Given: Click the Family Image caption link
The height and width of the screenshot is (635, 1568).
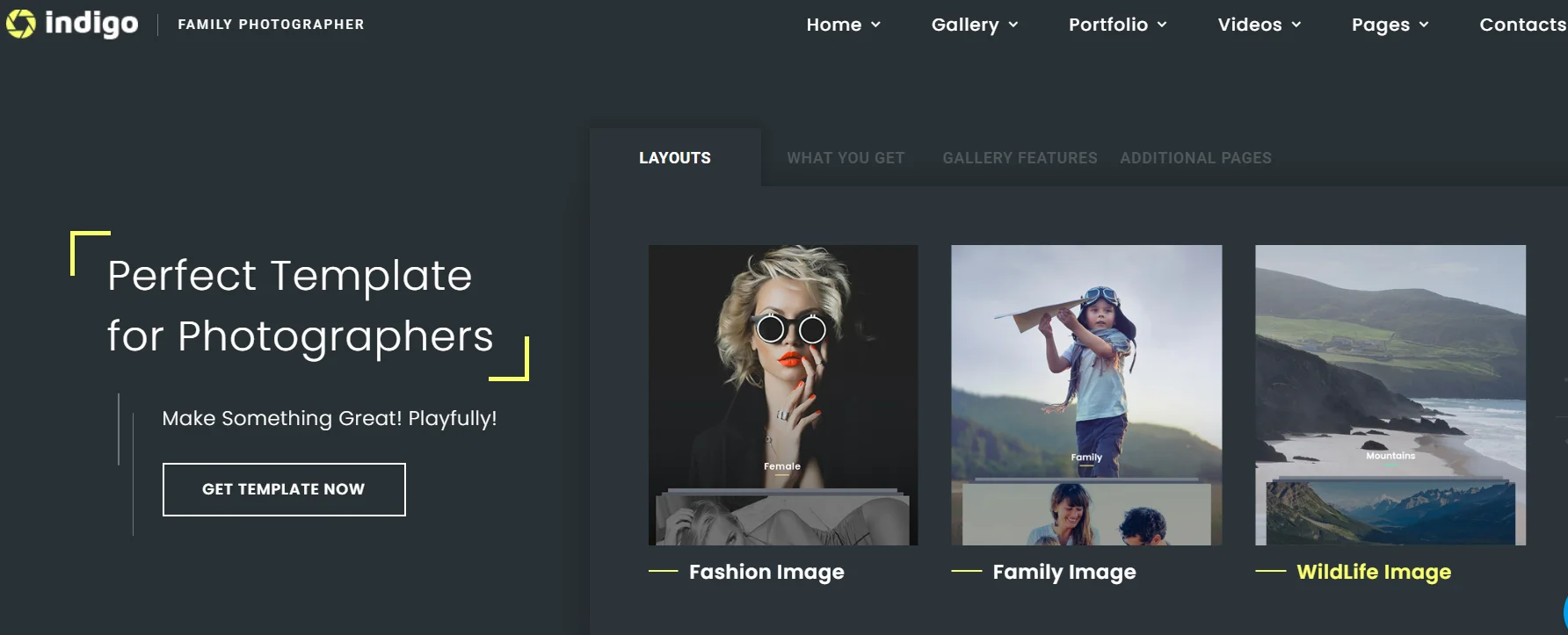Looking at the screenshot, I should pos(1063,572).
